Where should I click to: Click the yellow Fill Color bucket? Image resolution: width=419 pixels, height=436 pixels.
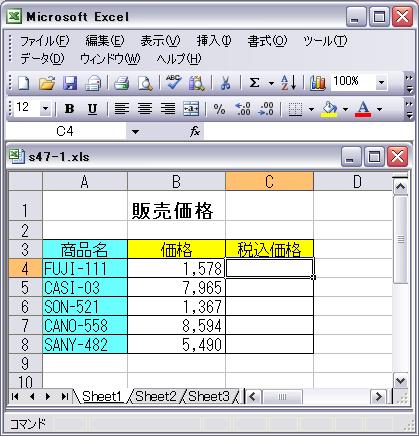(329, 109)
